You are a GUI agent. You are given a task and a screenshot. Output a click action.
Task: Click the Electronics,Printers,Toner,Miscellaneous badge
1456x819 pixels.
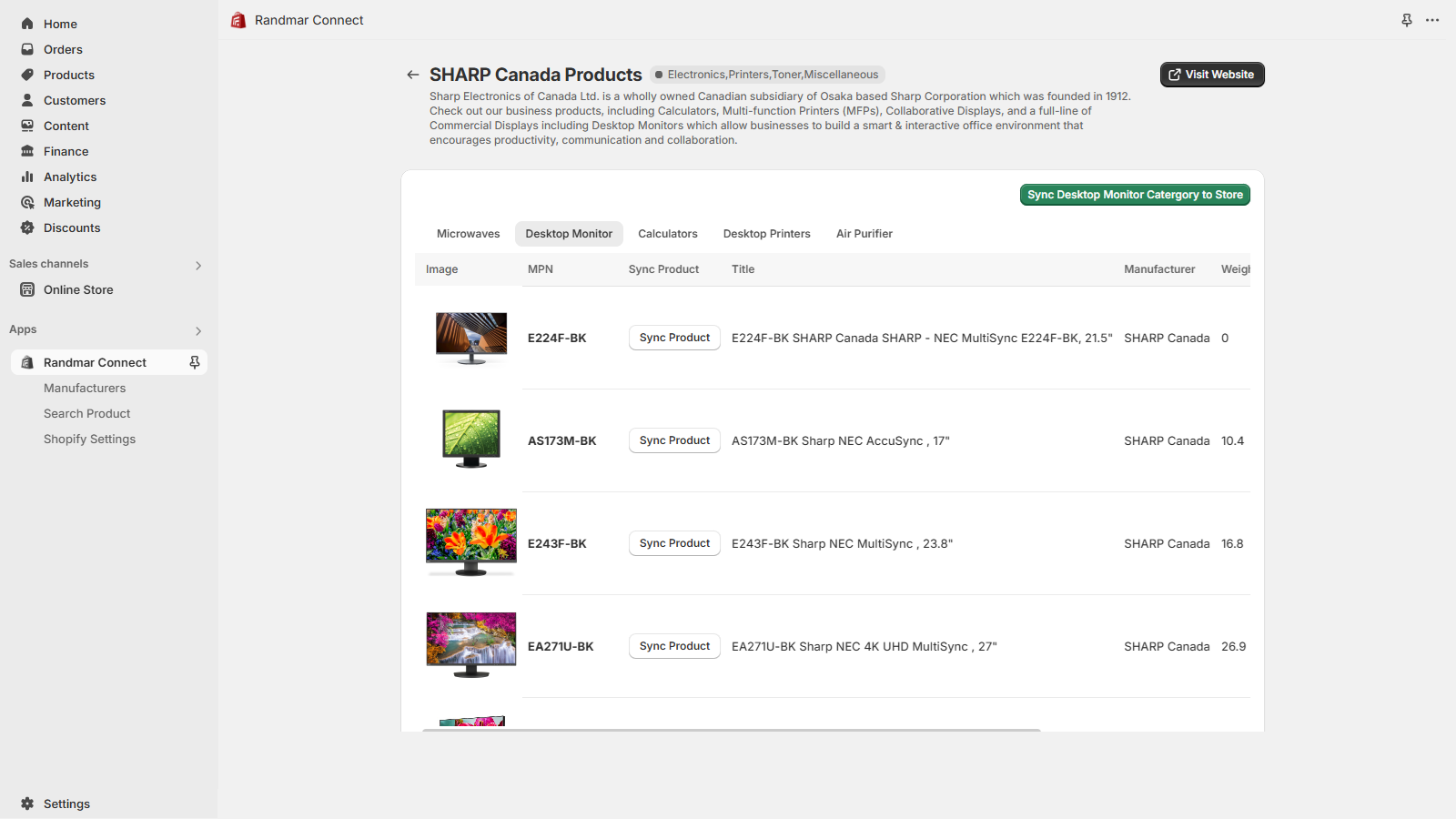tap(767, 75)
